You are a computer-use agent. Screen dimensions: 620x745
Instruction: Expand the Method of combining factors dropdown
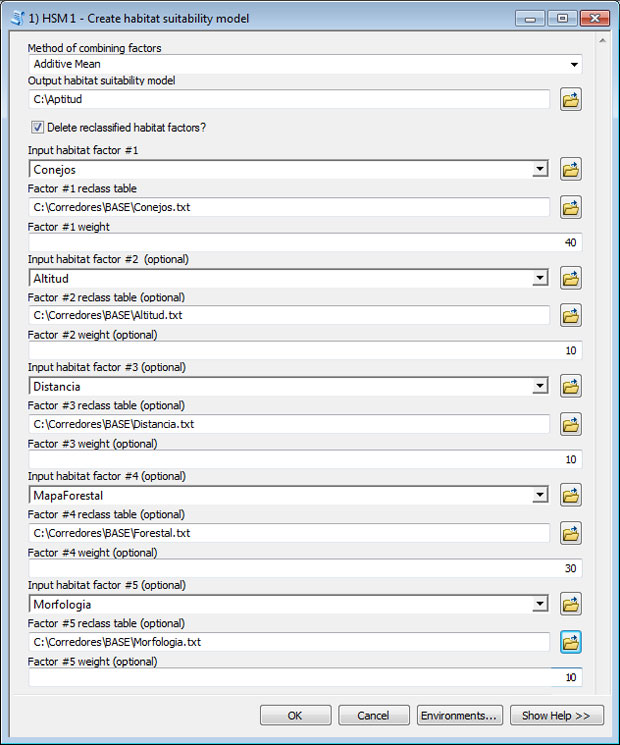[574, 64]
